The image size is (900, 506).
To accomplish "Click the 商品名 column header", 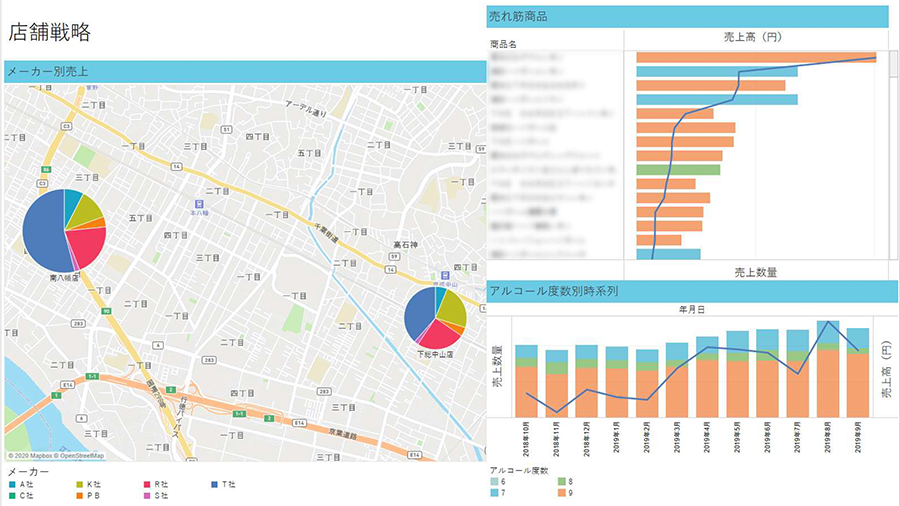I will (503, 44).
